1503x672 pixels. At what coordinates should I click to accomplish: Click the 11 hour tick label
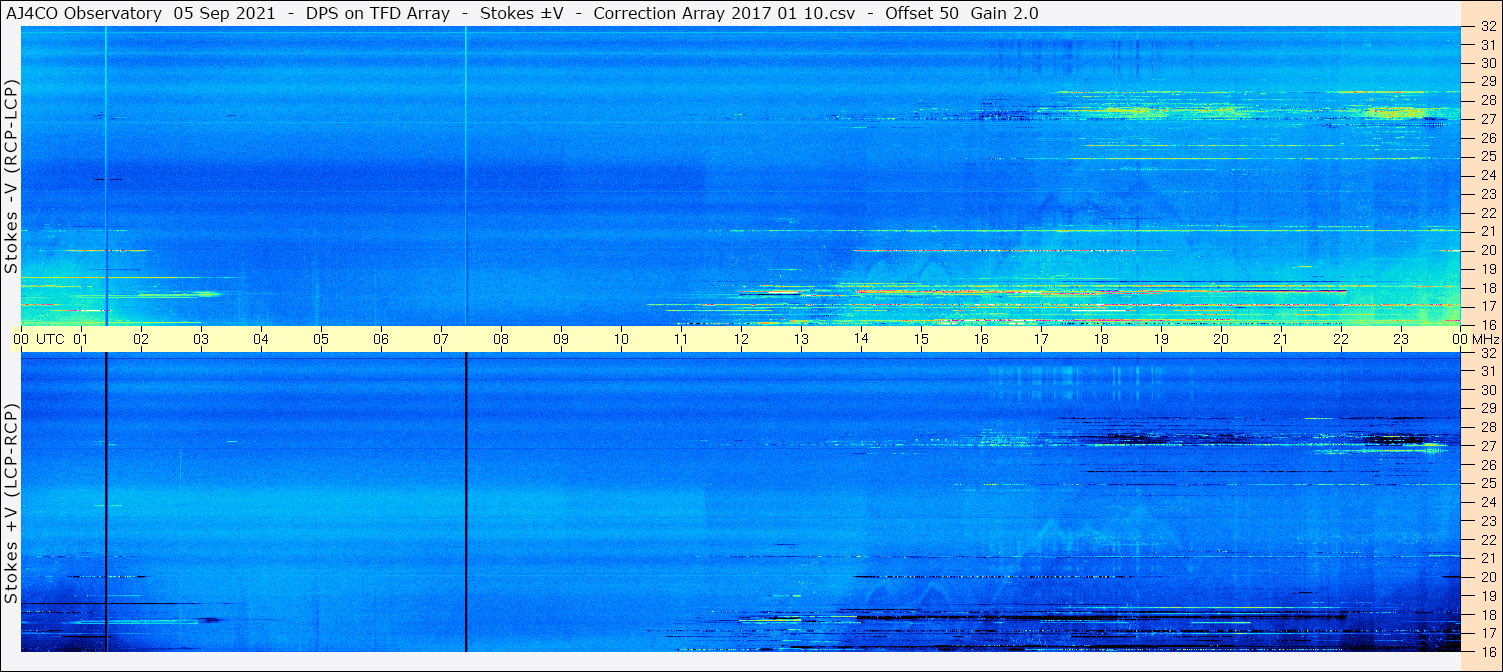(x=681, y=339)
